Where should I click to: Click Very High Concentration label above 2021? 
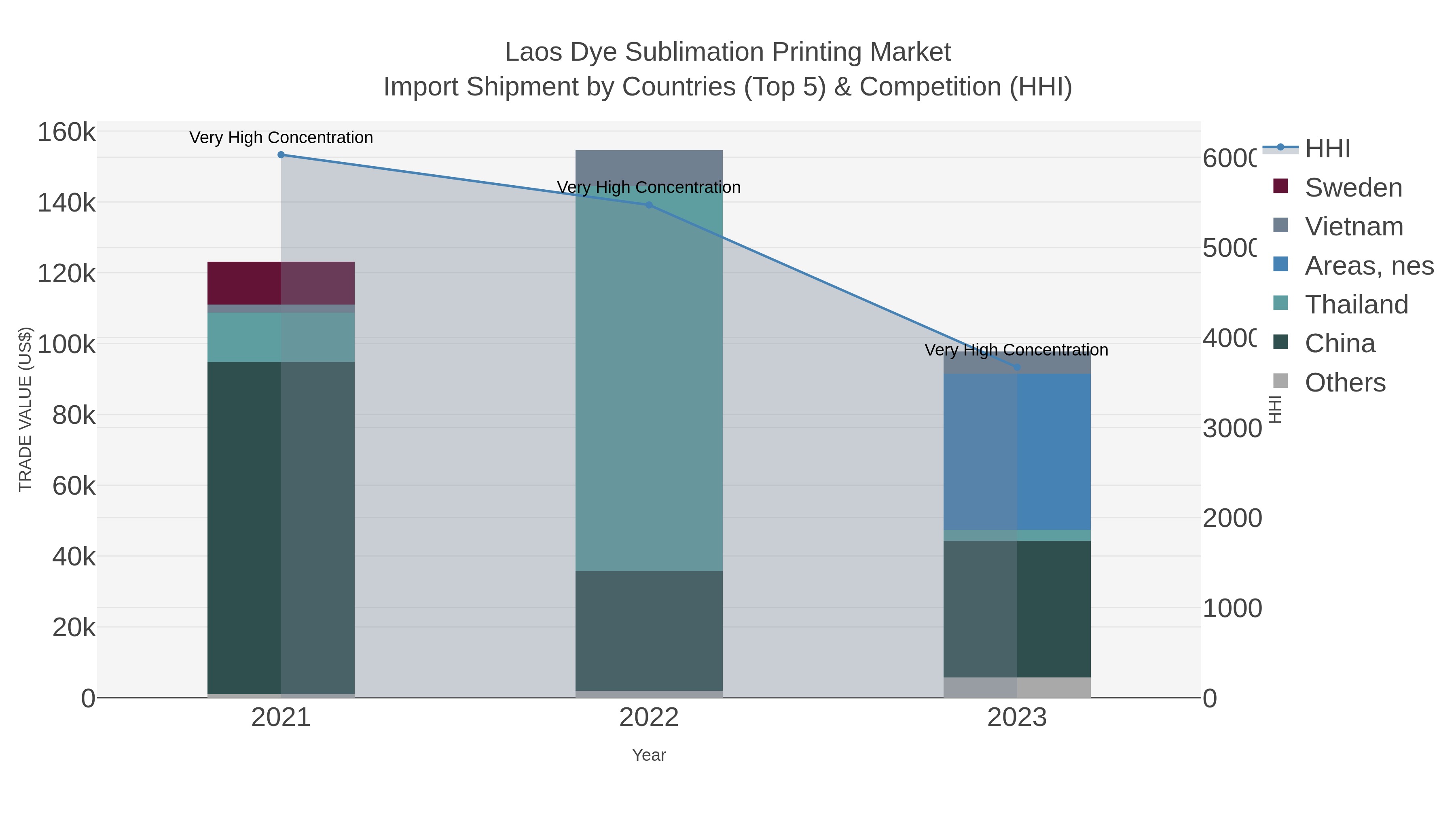281,138
